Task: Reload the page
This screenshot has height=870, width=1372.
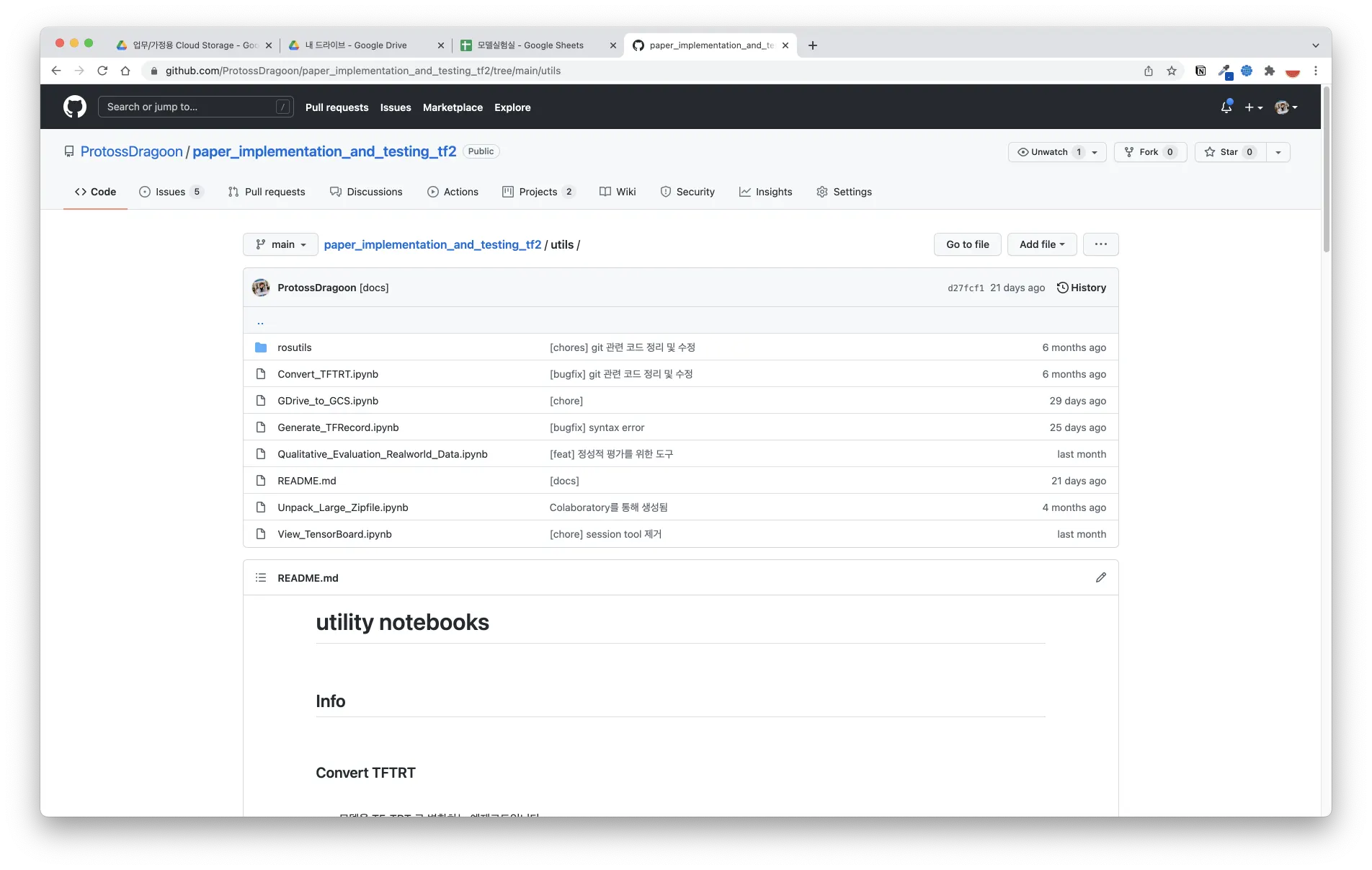Action: point(102,71)
